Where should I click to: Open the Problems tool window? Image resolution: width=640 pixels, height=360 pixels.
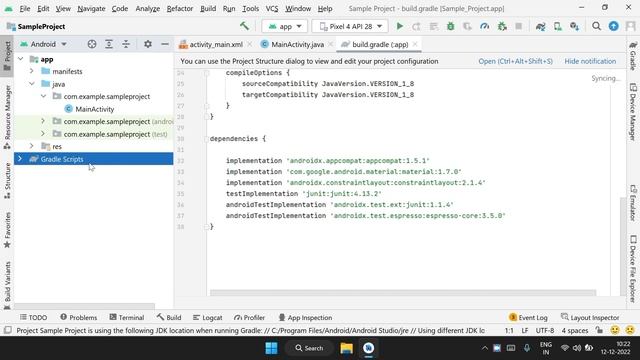(78, 317)
